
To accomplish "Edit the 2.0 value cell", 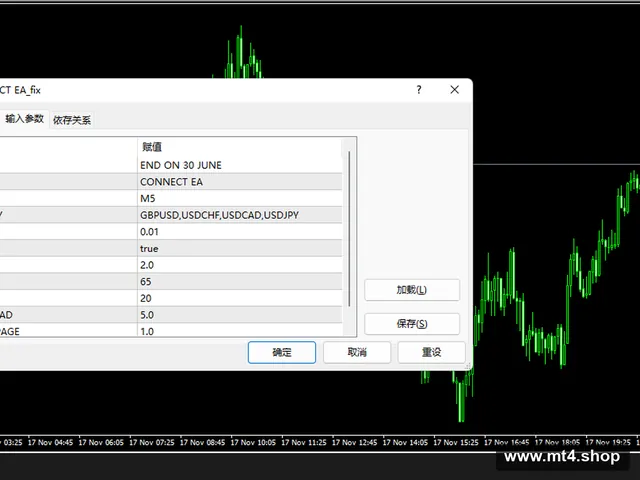I will click(240, 265).
